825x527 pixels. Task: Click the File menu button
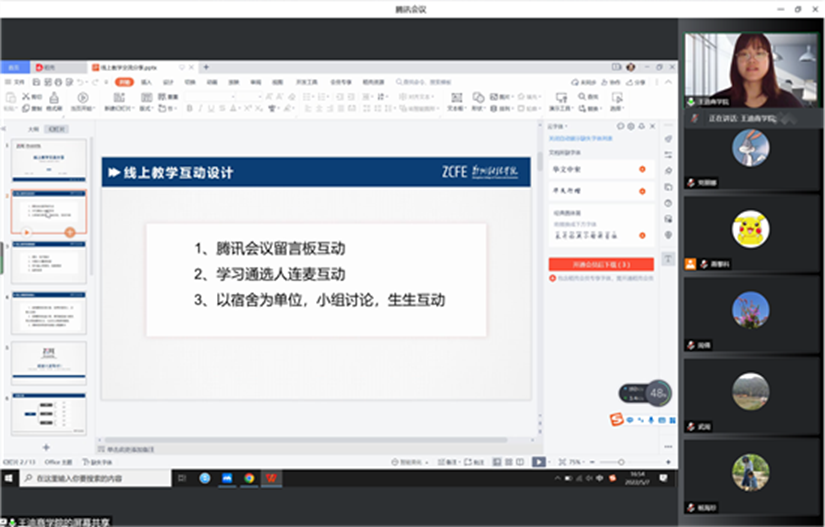pyautogui.click(x=15, y=82)
